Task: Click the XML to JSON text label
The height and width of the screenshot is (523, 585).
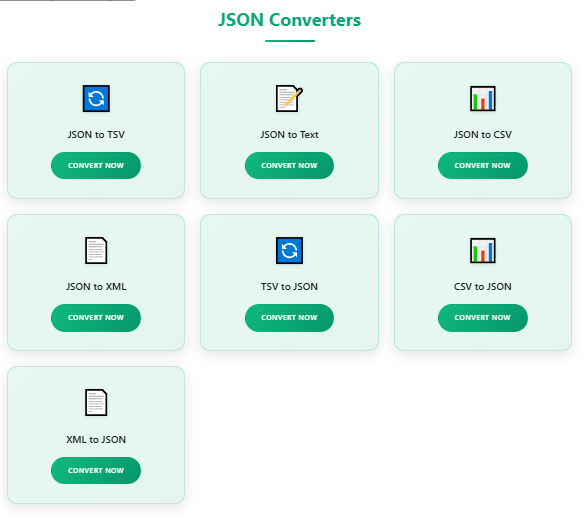Action: click(96, 440)
